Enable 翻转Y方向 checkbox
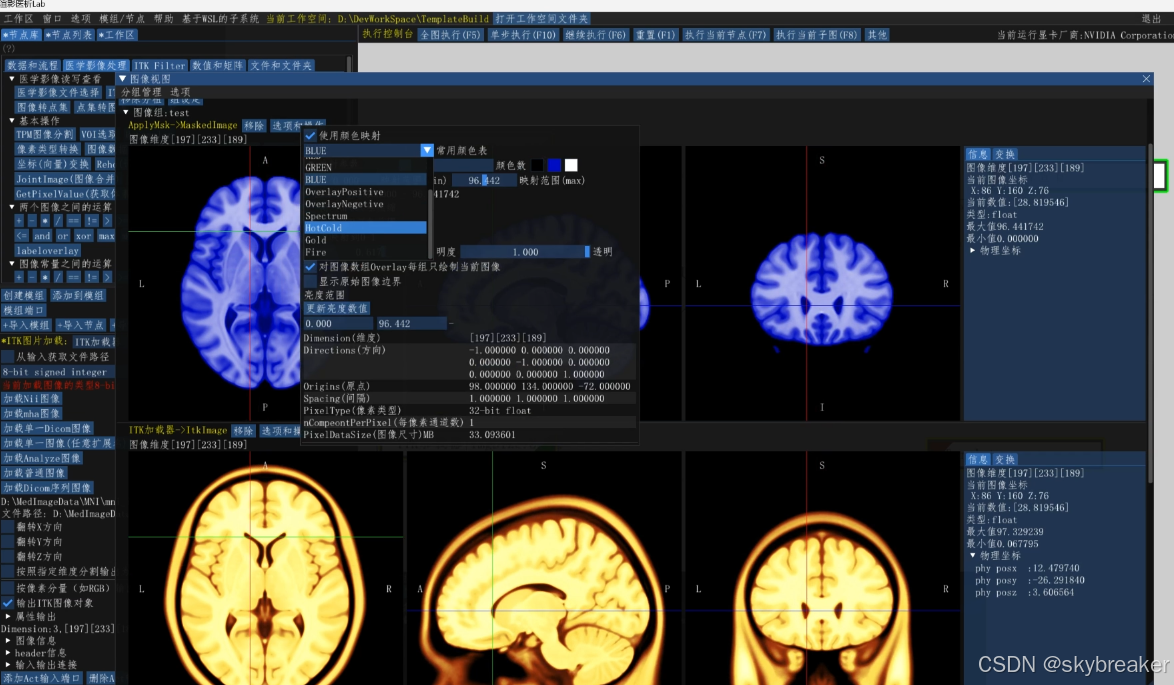The height and width of the screenshot is (685, 1174). pyautogui.click(x=7, y=541)
